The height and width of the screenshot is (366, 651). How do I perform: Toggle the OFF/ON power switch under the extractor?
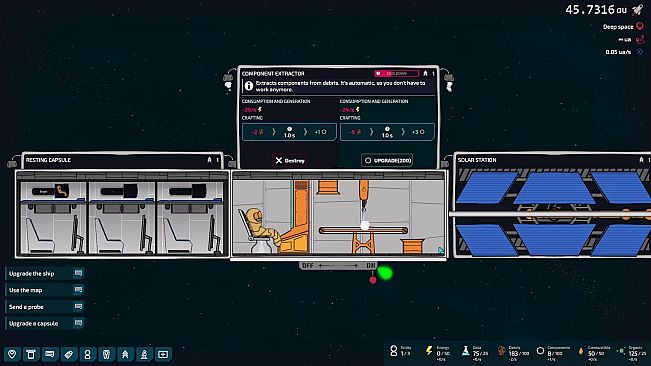pyautogui.click(x=338, y=266)
